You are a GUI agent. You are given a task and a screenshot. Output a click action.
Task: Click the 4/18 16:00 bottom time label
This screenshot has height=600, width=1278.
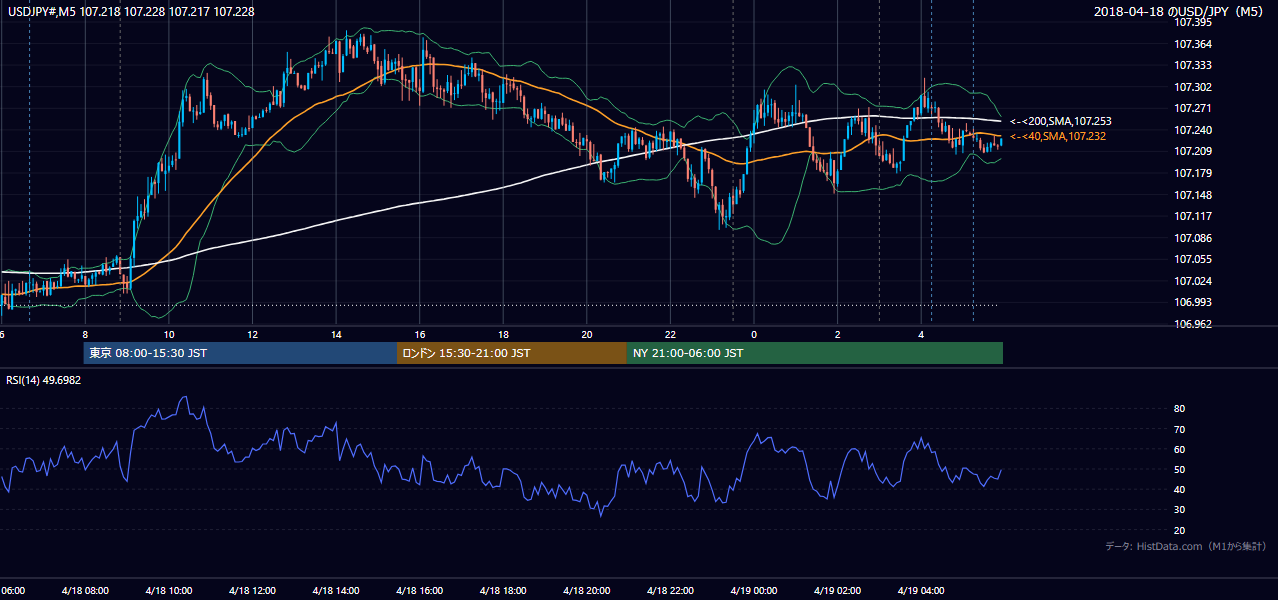point(418,591)
